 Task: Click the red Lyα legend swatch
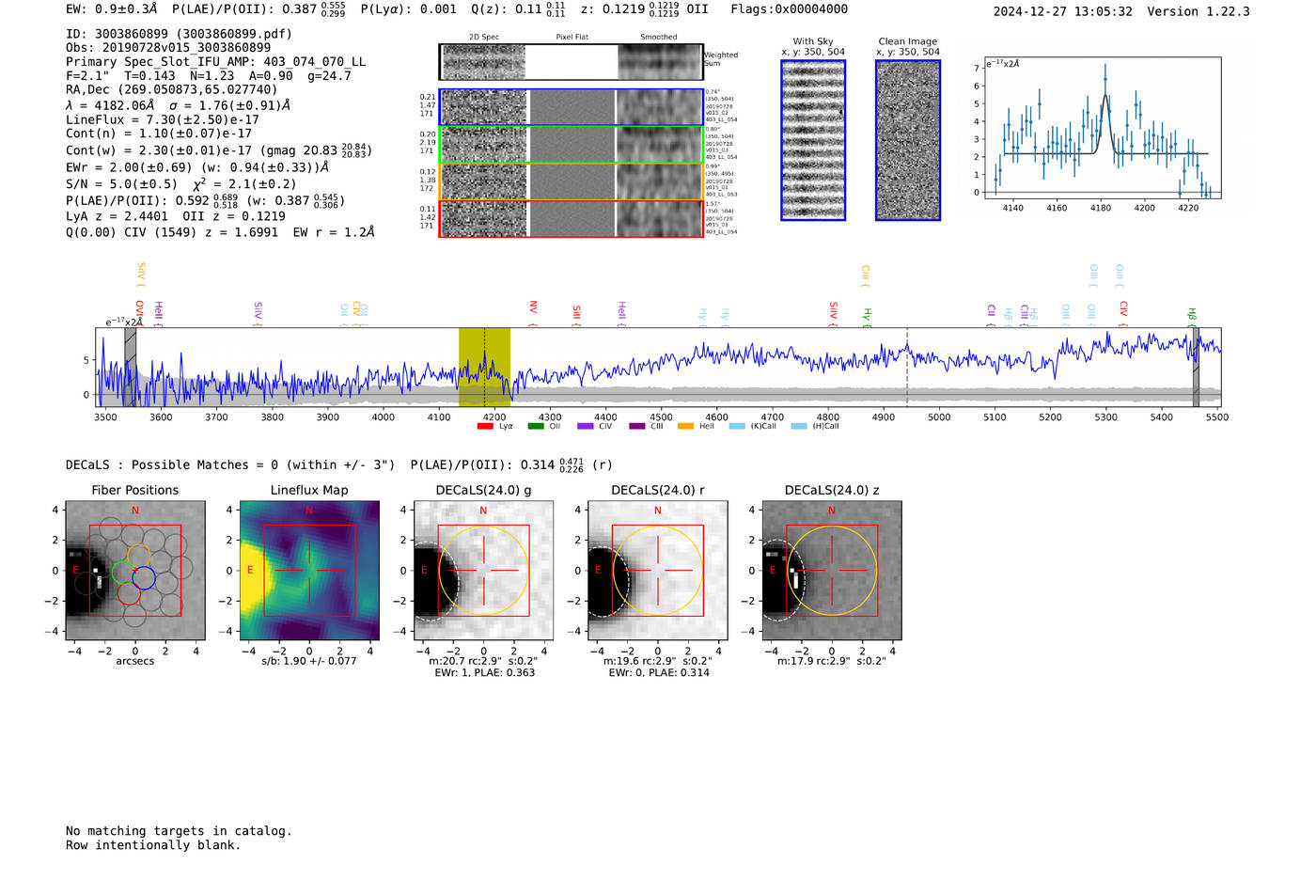point(485,426)
